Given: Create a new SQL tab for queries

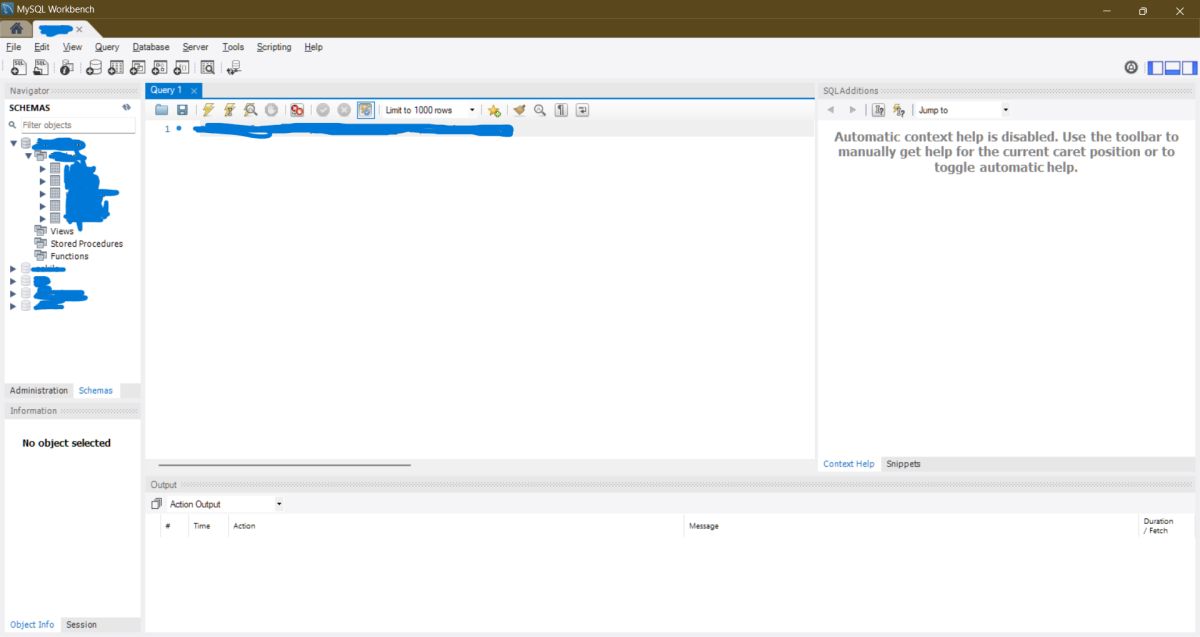Looking at the screenshot, I should click(x=19, y=68).
